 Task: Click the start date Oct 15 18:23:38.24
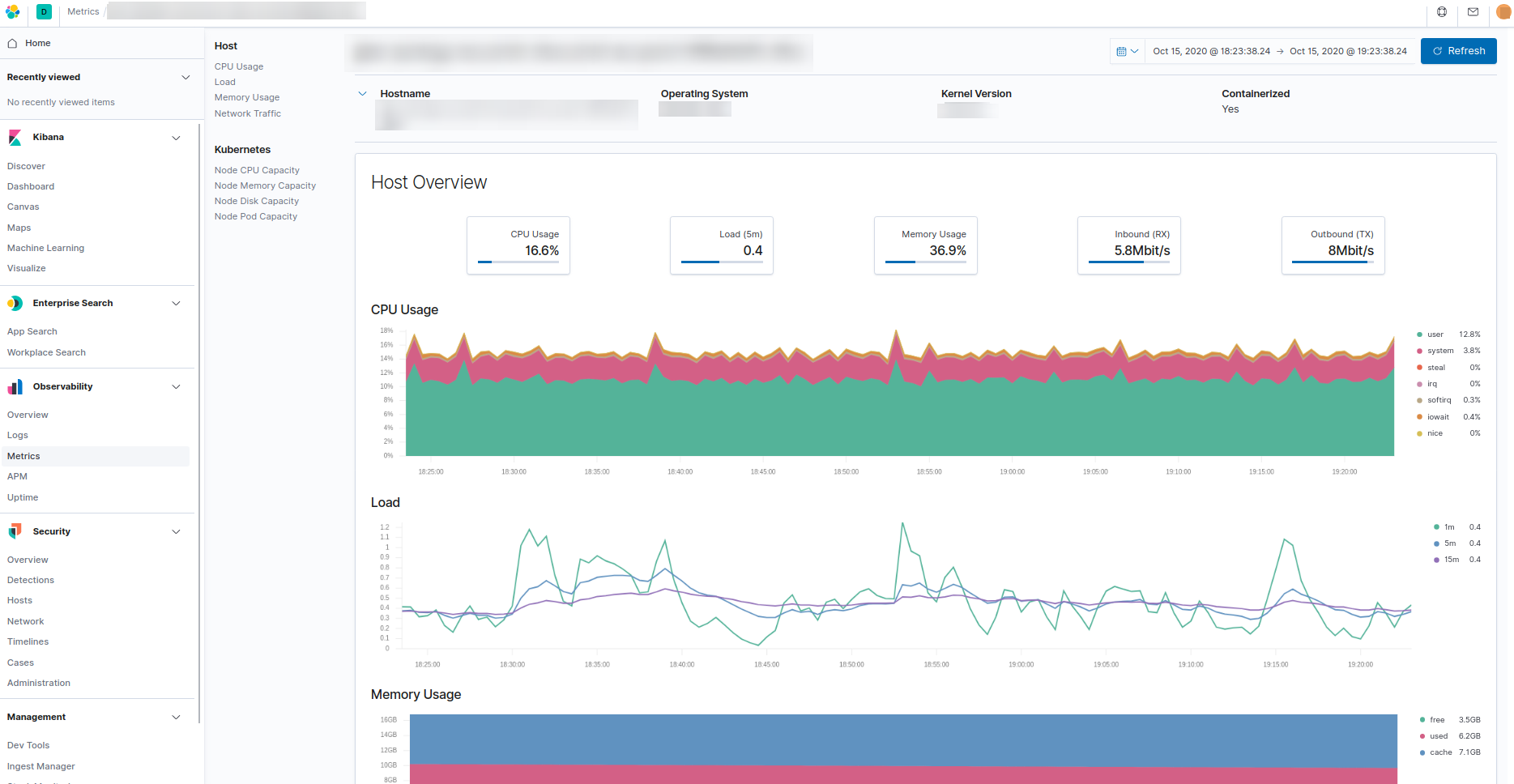tap(1212, 51)
